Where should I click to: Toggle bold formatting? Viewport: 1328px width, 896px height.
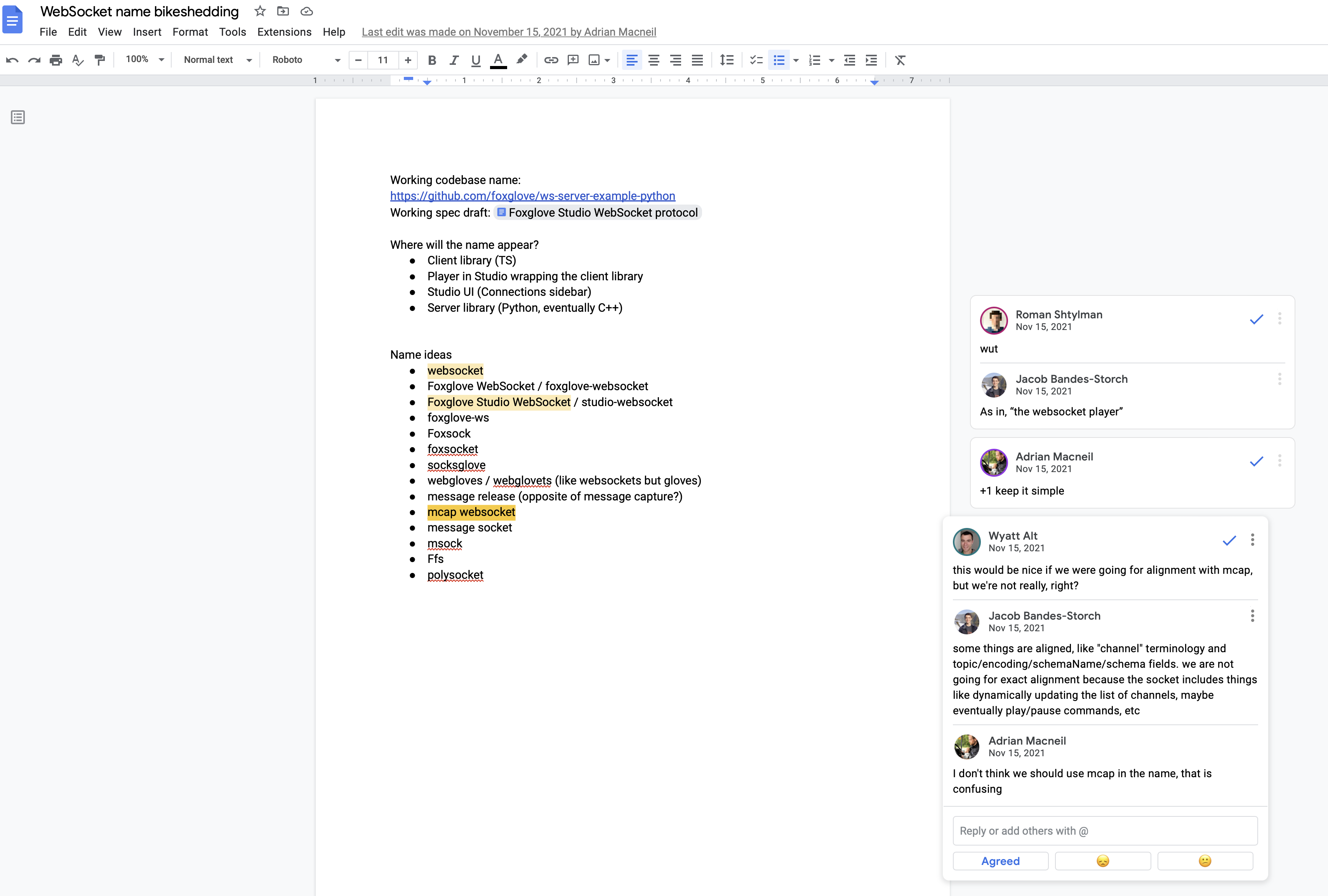pos(432,60)
